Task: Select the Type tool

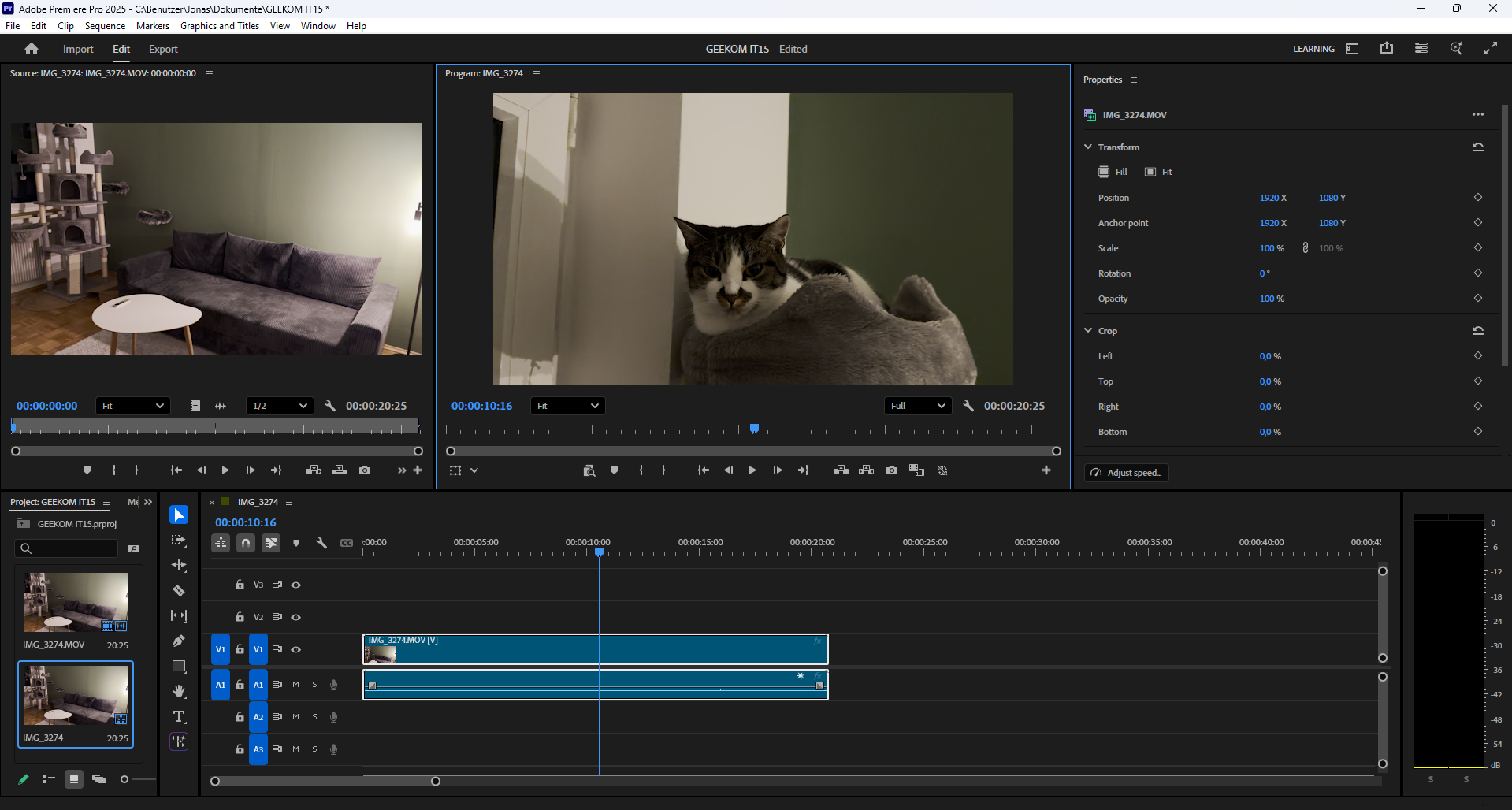Action: (179, 717)
